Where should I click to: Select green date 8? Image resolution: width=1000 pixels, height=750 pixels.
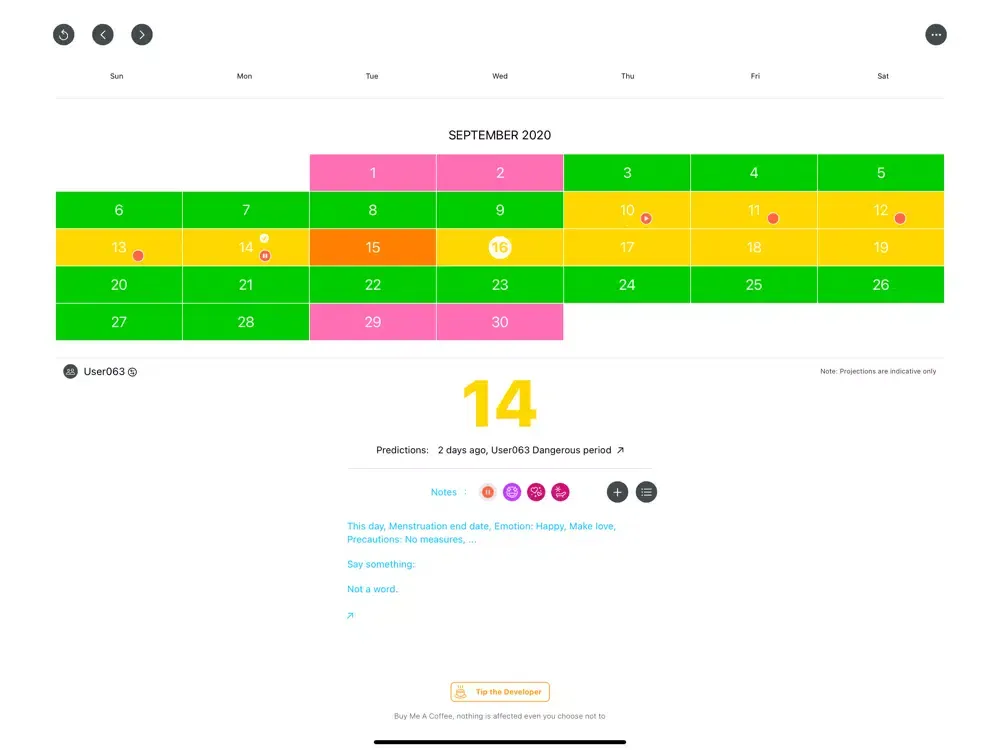click(x=373, y=210)
